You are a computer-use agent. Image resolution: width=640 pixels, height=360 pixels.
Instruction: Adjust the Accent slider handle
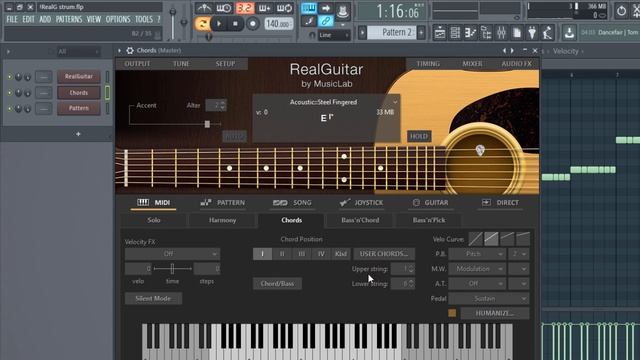[207, 124]
